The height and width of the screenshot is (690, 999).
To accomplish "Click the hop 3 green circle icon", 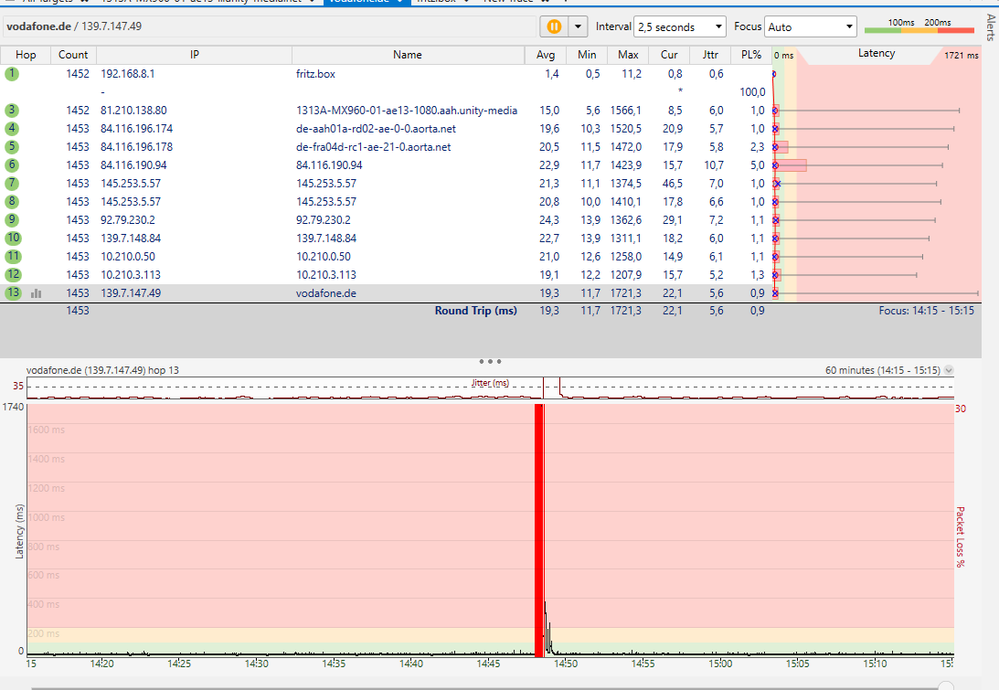I will (12, 110).
